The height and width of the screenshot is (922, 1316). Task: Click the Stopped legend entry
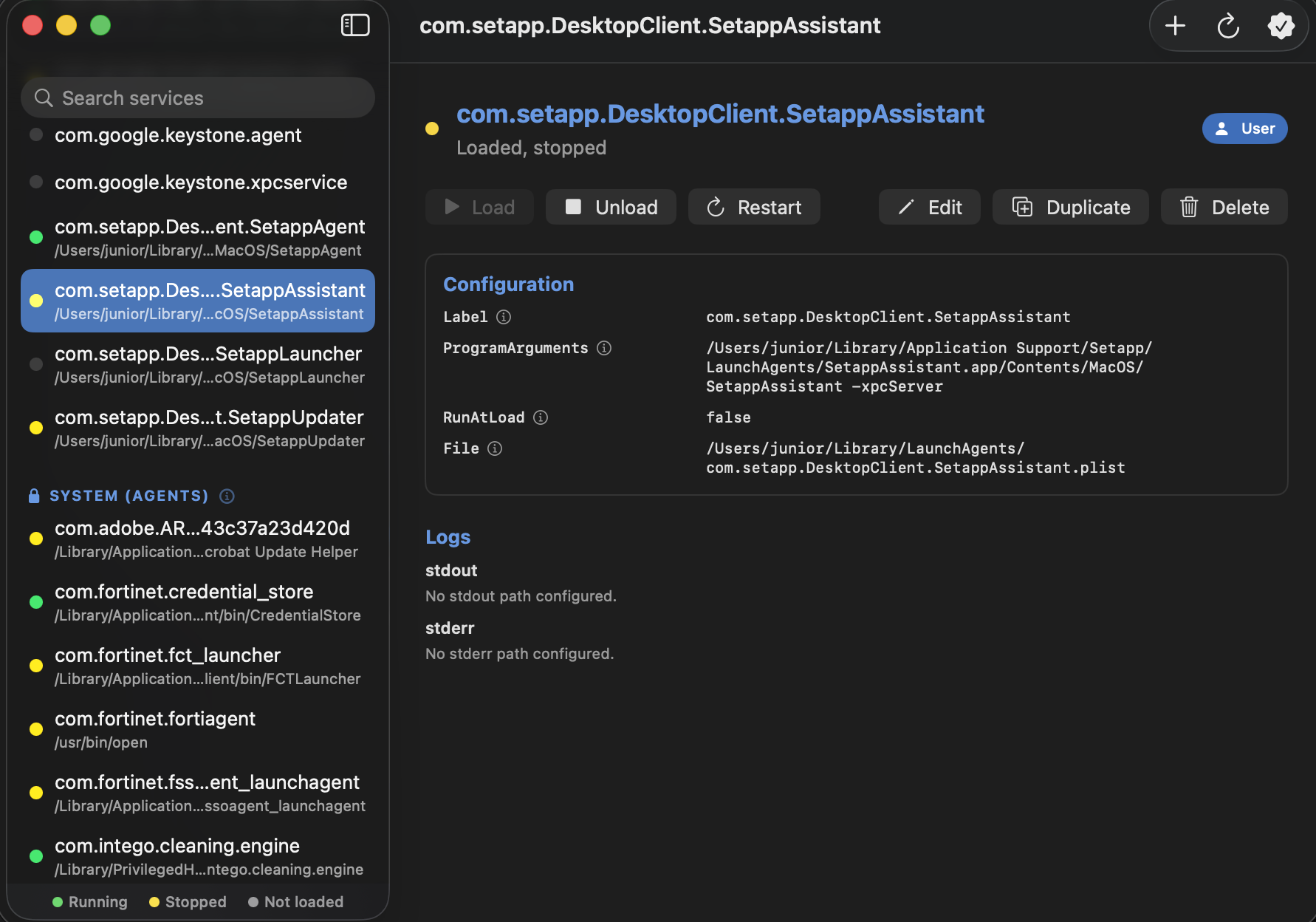(x=188, y=902)
